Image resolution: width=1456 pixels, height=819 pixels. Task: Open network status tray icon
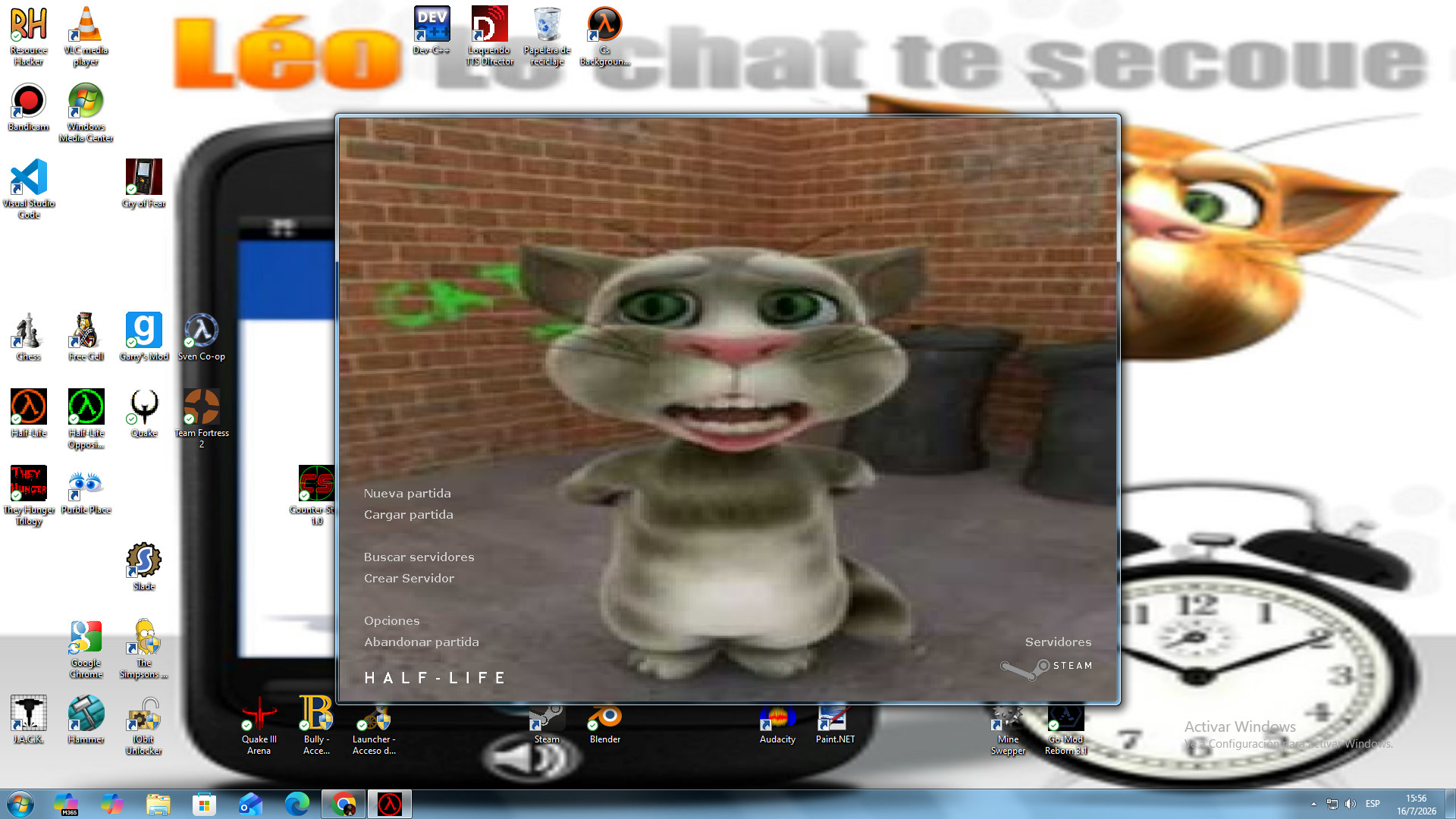[x=1332, y=804]
